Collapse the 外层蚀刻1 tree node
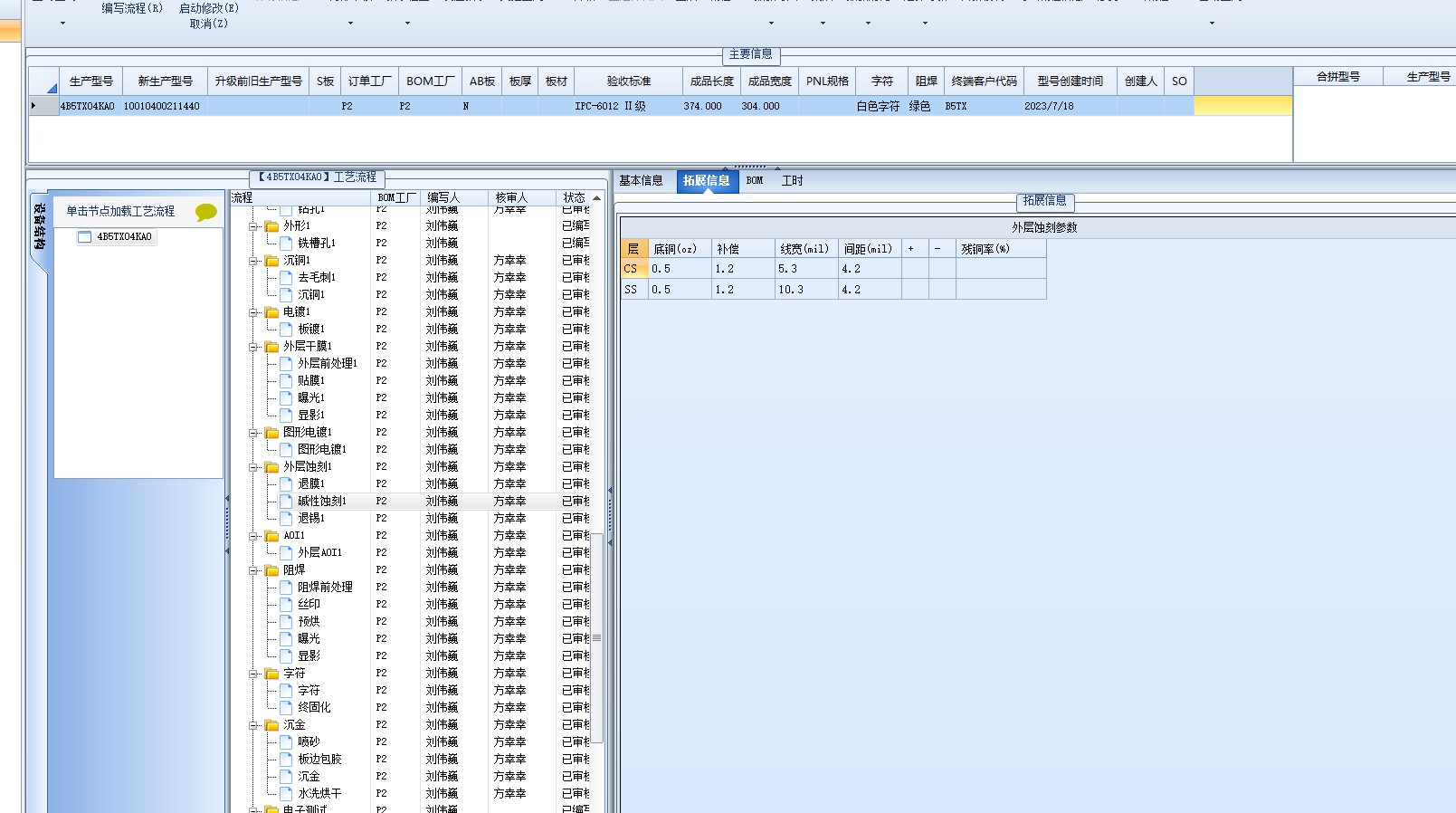 pyautogui.click(x=254, y=467)
